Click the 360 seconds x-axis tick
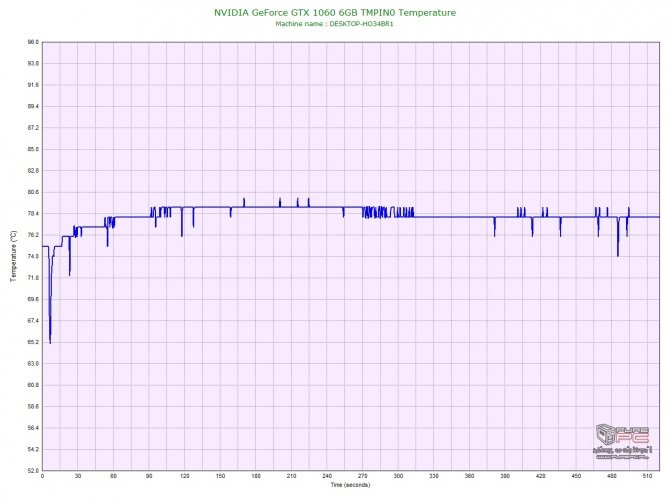The height and width of the screenshot is (502, 670). point(470,476)
